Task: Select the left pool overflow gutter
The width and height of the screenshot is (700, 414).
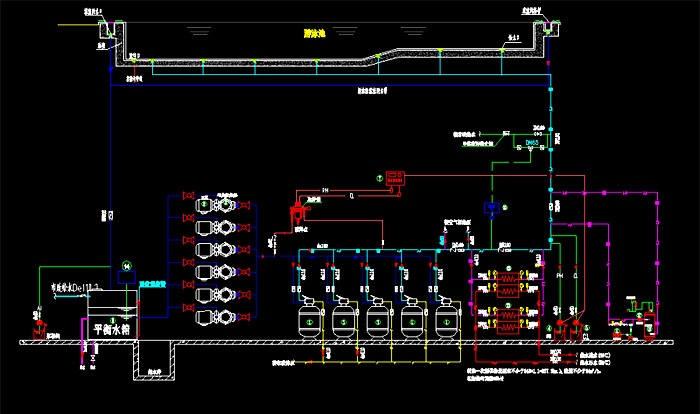Action: point(106,33)
